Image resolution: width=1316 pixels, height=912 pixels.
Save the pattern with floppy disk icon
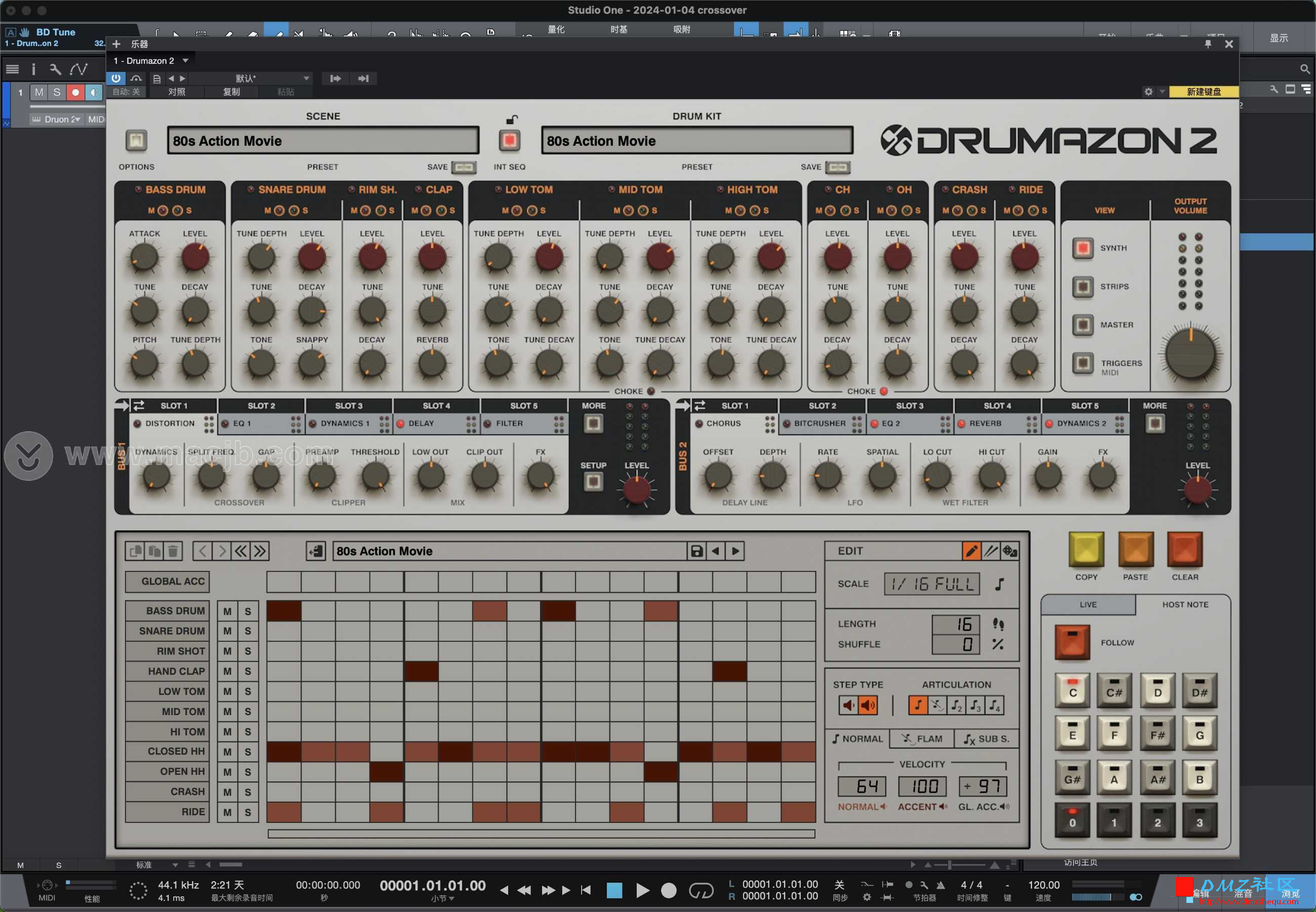[x=696, y=551]
